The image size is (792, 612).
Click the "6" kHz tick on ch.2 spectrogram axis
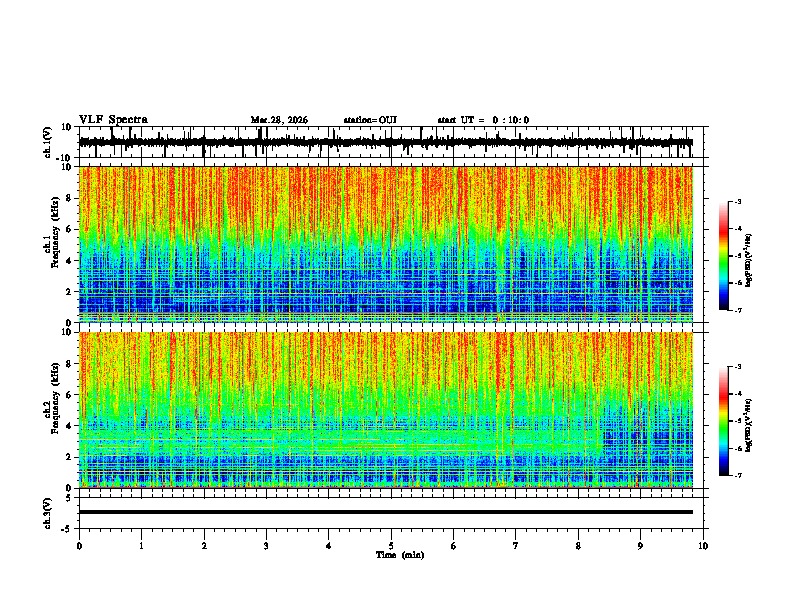71,395
